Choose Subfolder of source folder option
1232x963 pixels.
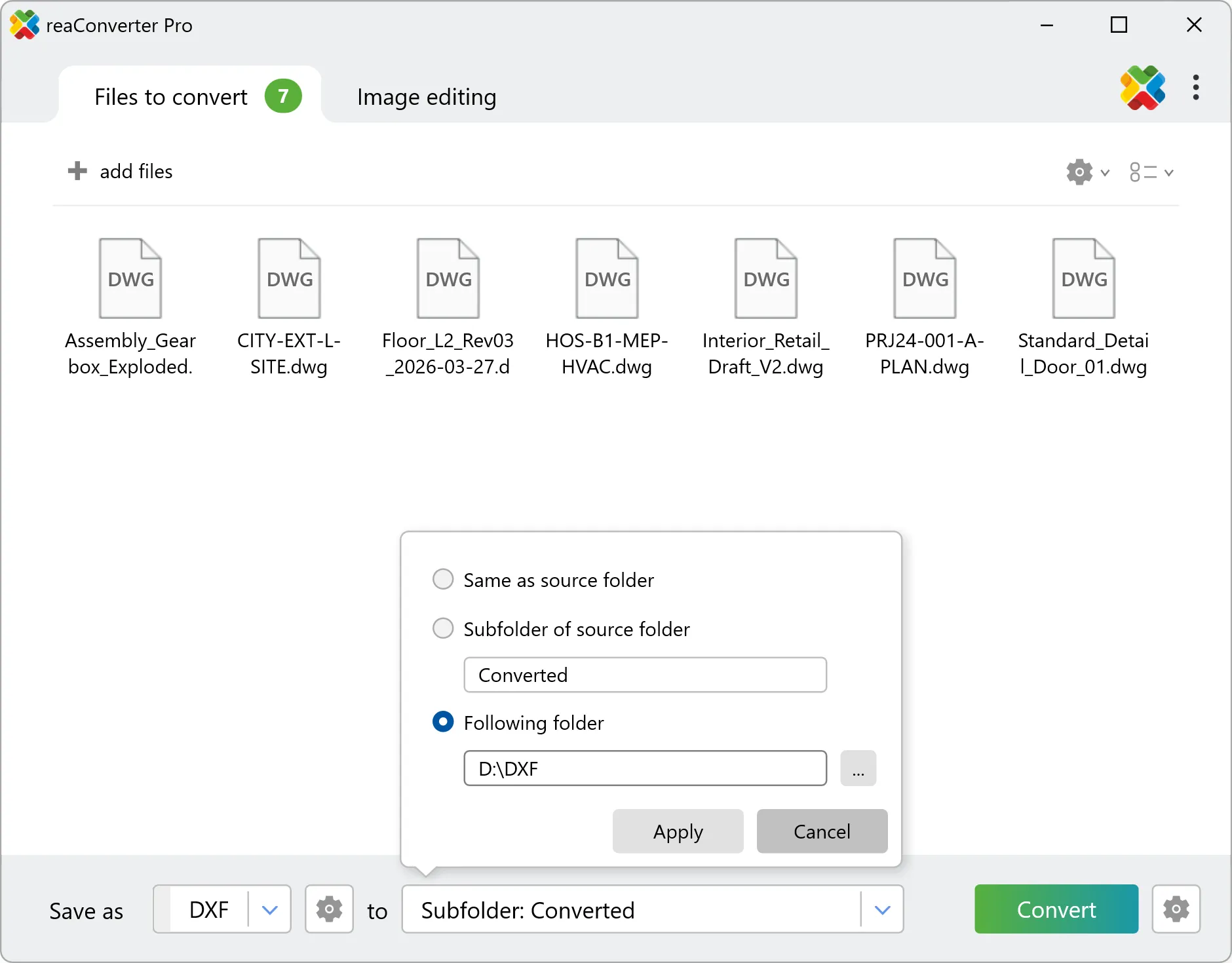[x=443, y=628]
